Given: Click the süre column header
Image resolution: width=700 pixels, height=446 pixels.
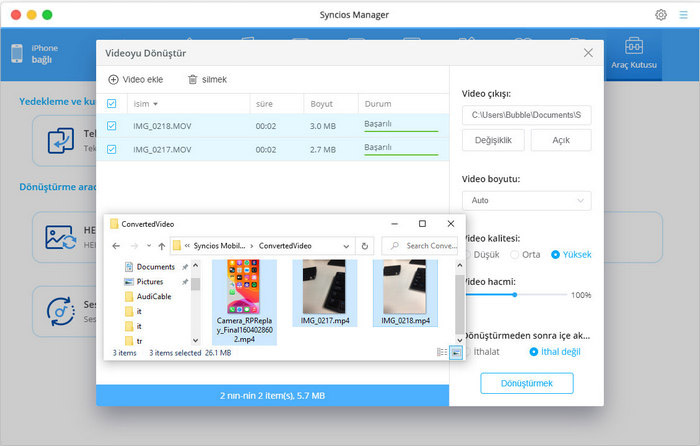Looking at the screenshot, I should pos(264,104).
